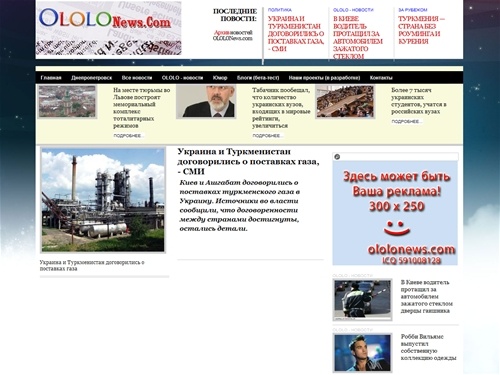Screen dimensions: 500x375
Task: Open Lviv city thumbnail image
Action: 67,101
